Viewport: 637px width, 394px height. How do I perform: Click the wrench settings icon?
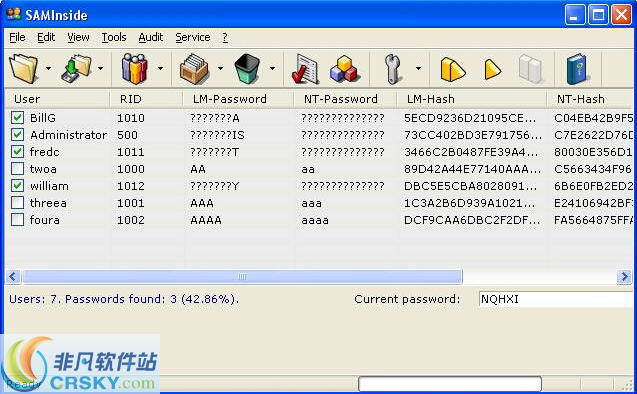392,68
